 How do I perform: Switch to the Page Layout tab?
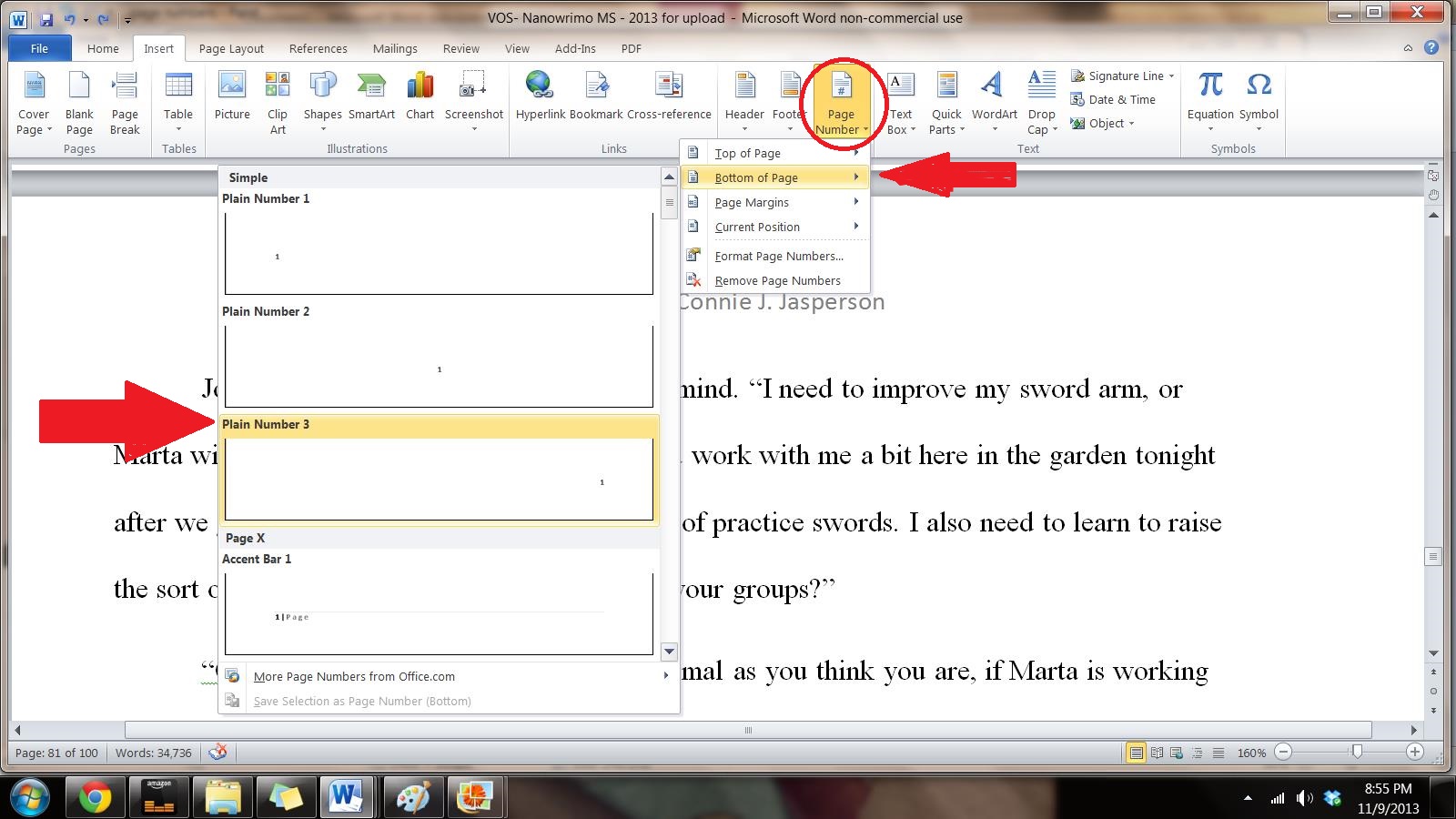[x=231, y=48]
